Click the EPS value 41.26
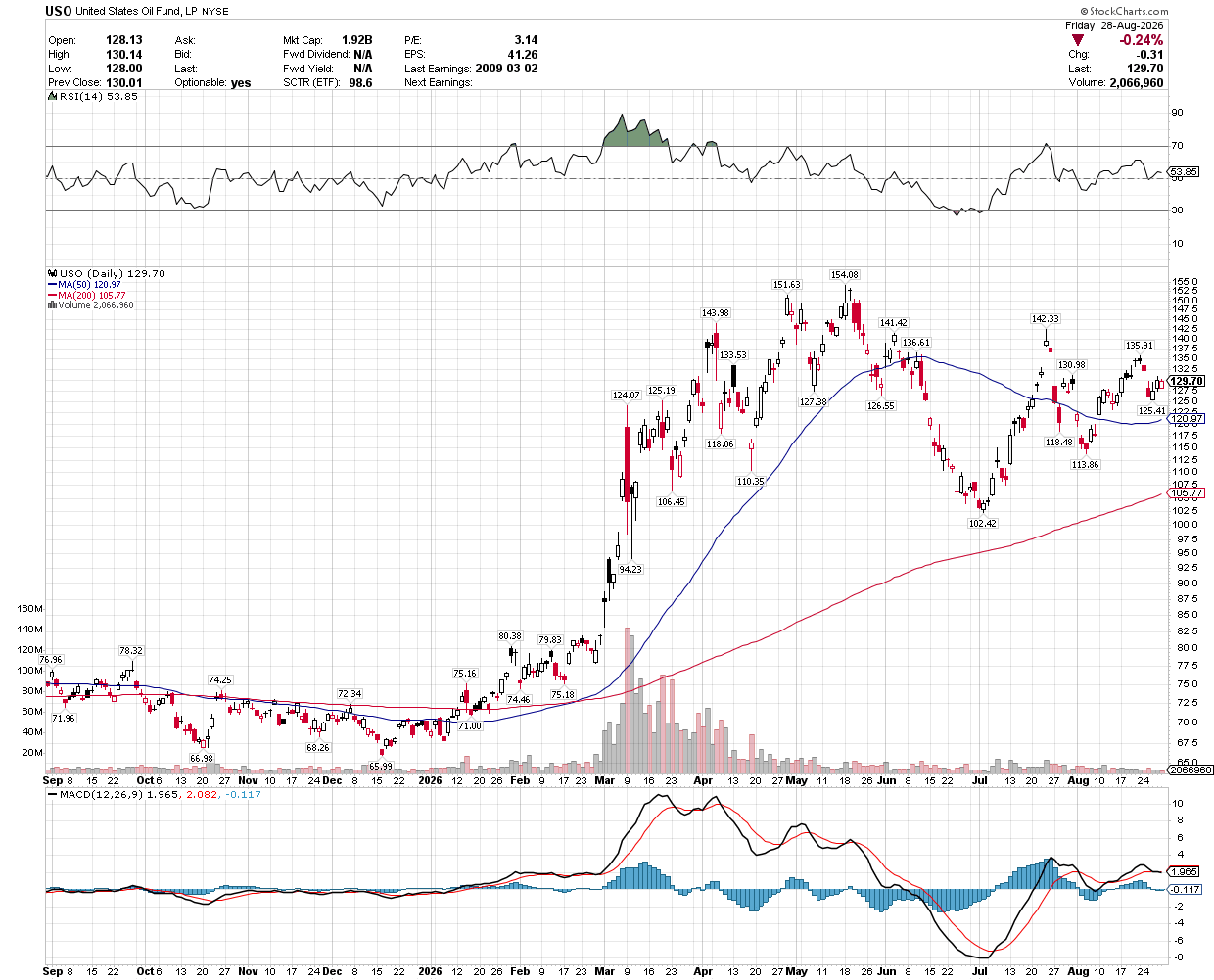This screenshot has height=980, width=1214. (523, 55)
